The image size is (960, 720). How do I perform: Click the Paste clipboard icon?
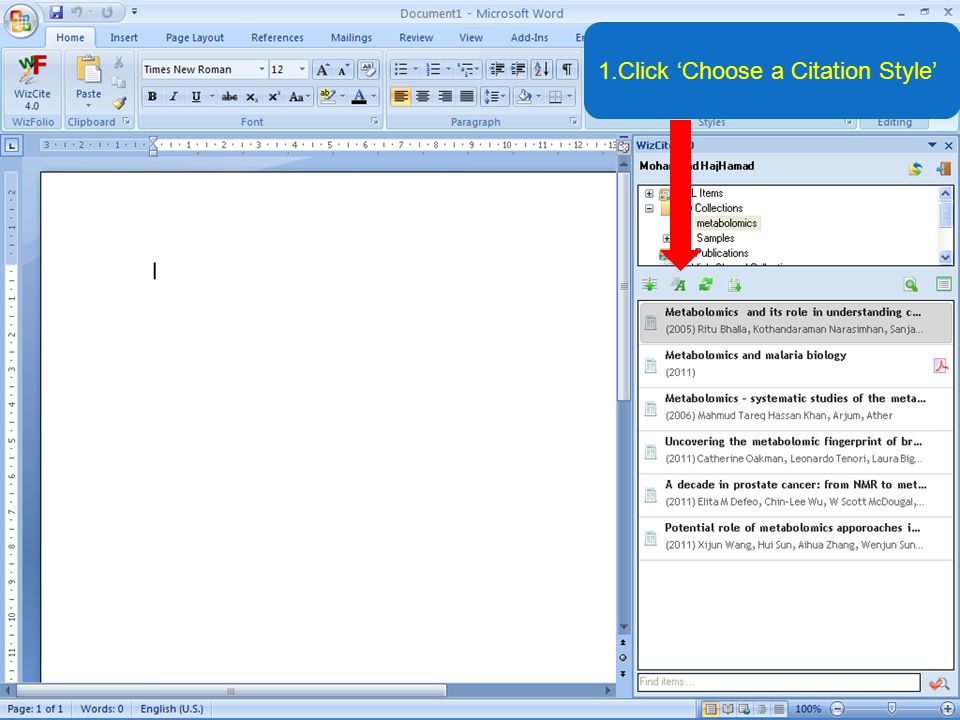89,70
